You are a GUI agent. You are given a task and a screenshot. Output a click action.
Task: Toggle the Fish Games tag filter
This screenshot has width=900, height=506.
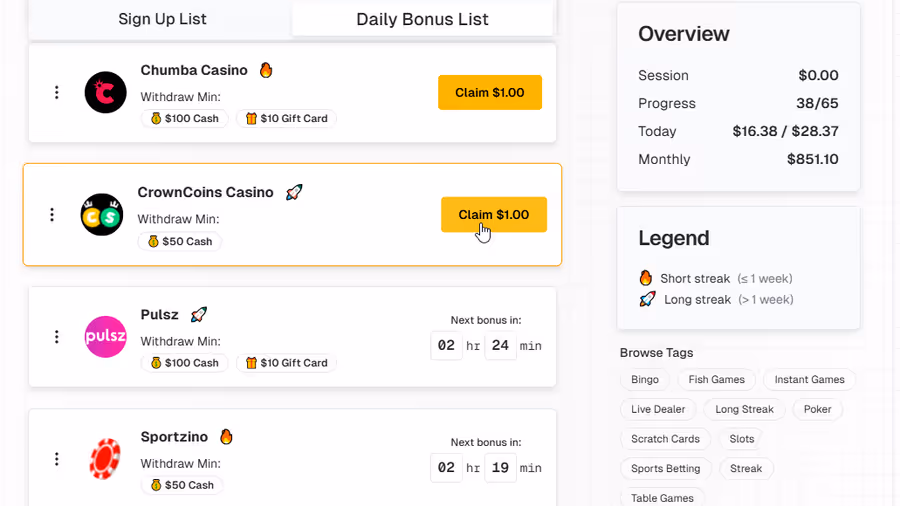716,380
